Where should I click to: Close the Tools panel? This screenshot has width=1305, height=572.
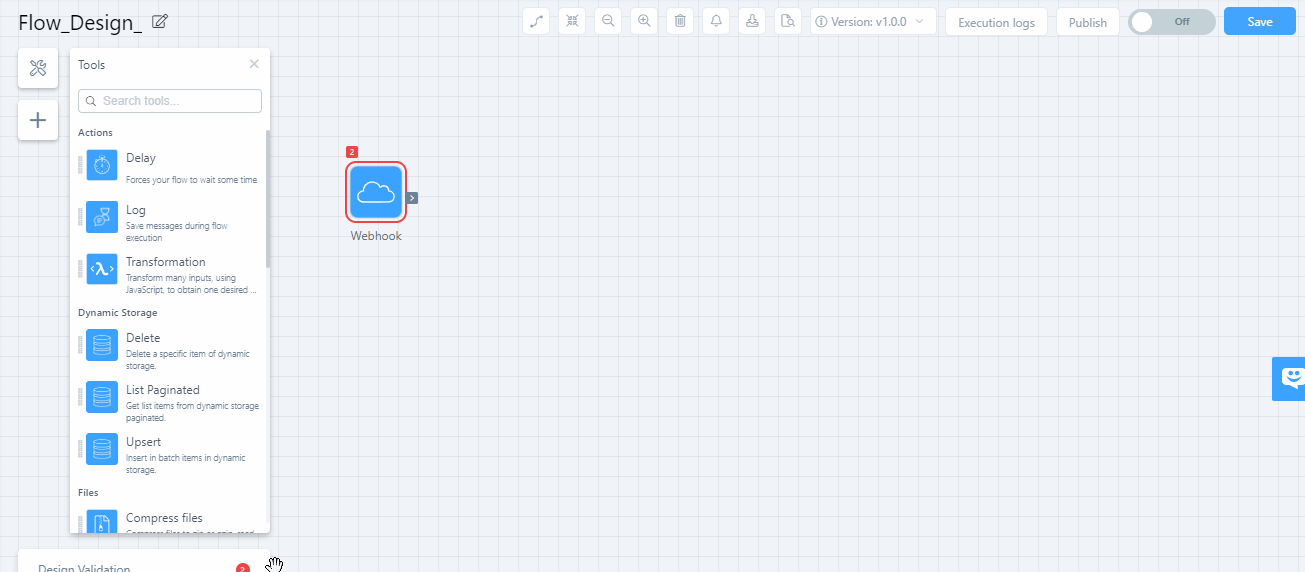coord(254,64)
